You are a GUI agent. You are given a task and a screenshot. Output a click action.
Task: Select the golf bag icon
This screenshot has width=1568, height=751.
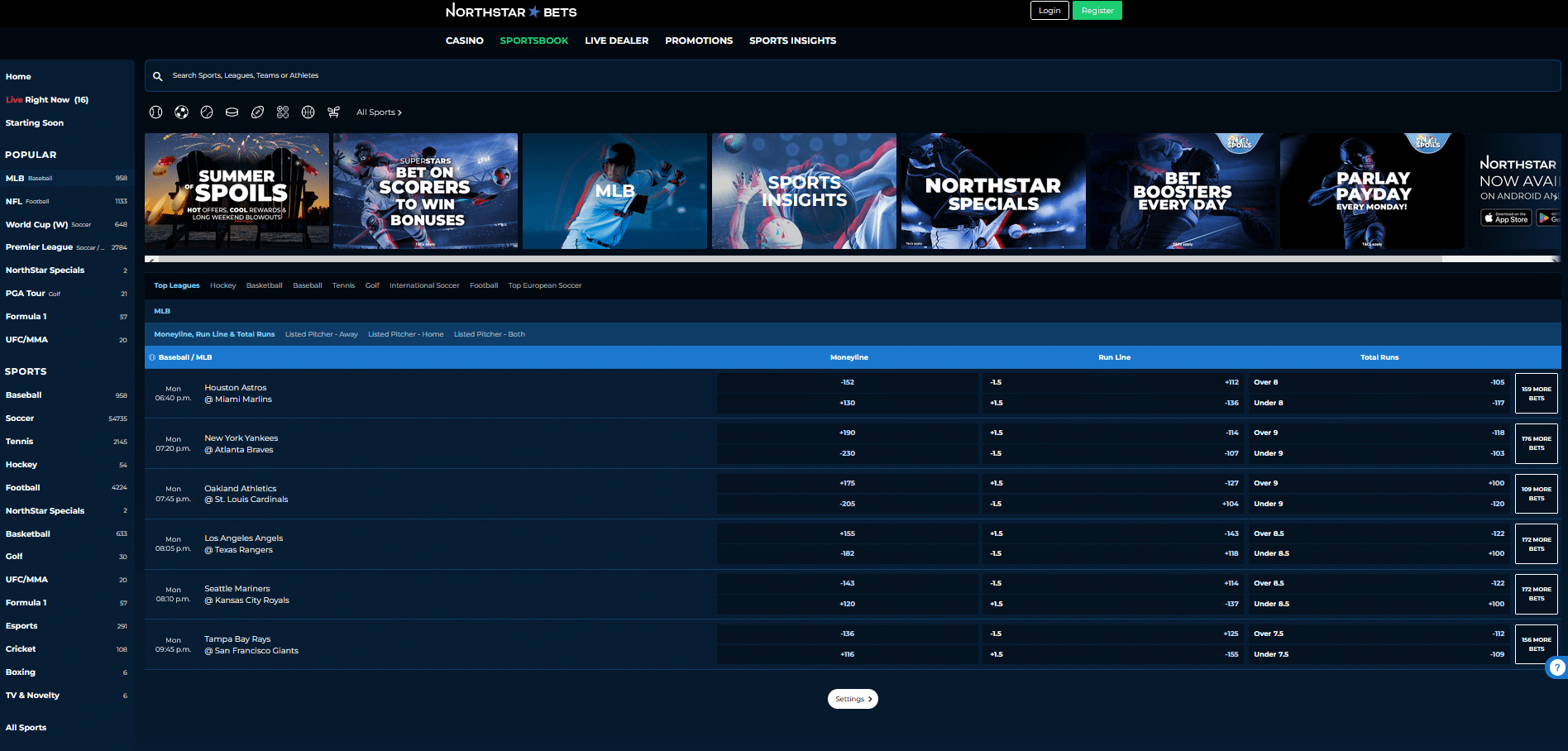coord(333,112)
